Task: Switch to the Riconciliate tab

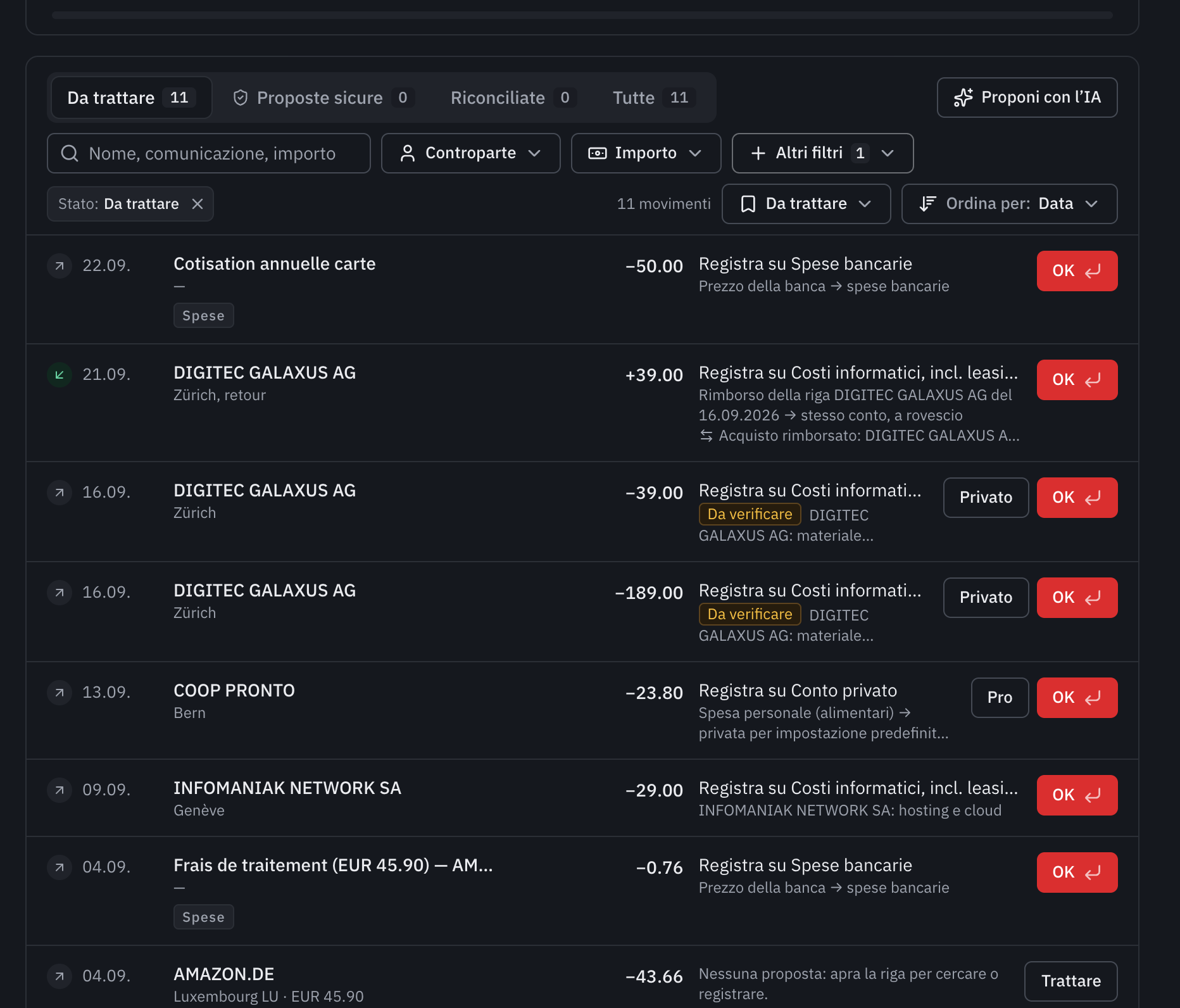Action: tap(513, 98)
